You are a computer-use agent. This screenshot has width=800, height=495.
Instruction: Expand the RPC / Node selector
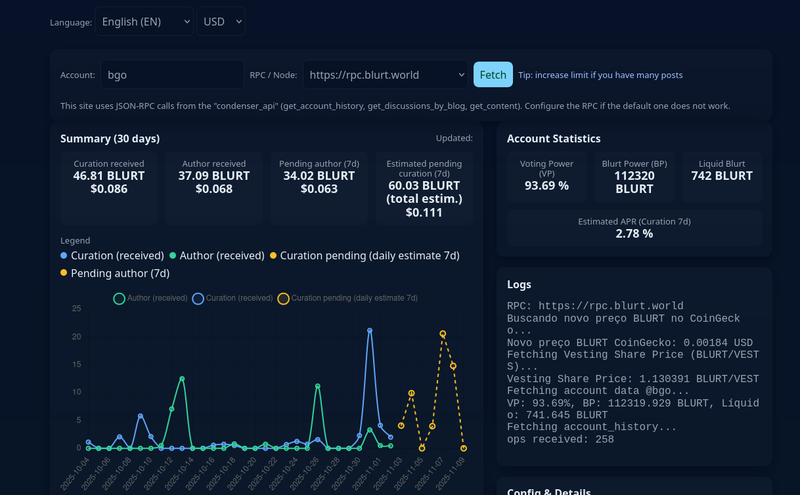[x=385, y=75]
